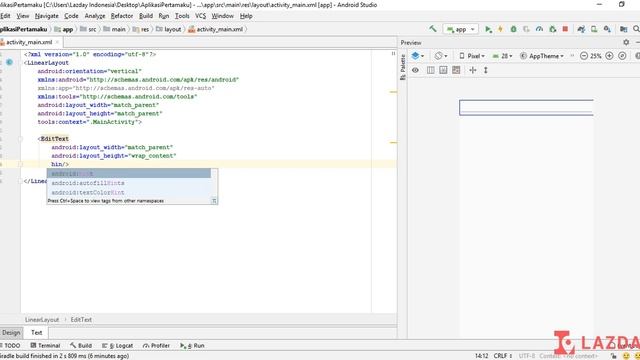Stop the app with the red square
640x360 pixels.
coord(565,29)
